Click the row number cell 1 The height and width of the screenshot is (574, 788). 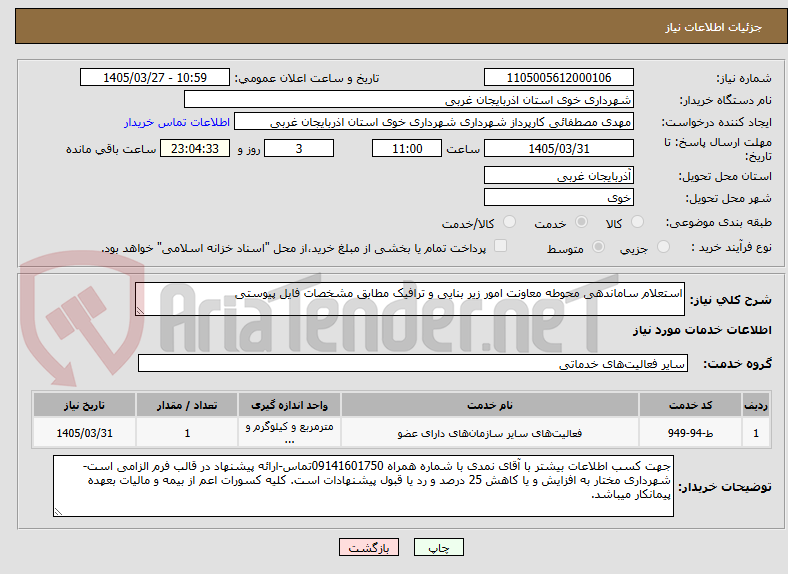756,433
